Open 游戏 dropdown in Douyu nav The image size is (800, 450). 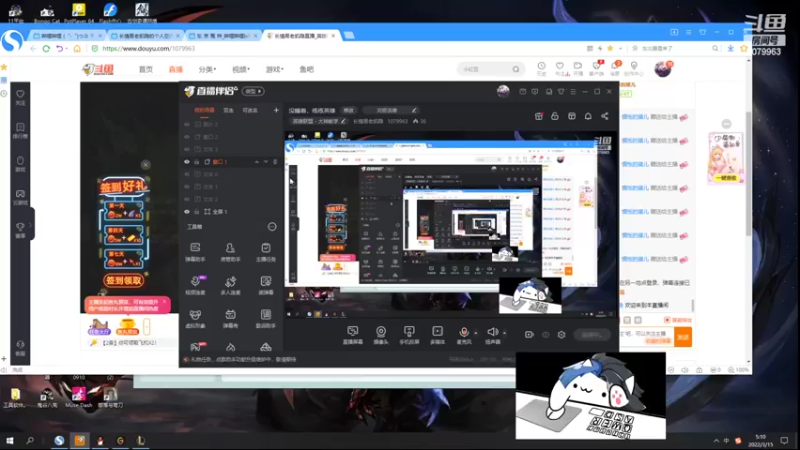click(x=274, y=69)
